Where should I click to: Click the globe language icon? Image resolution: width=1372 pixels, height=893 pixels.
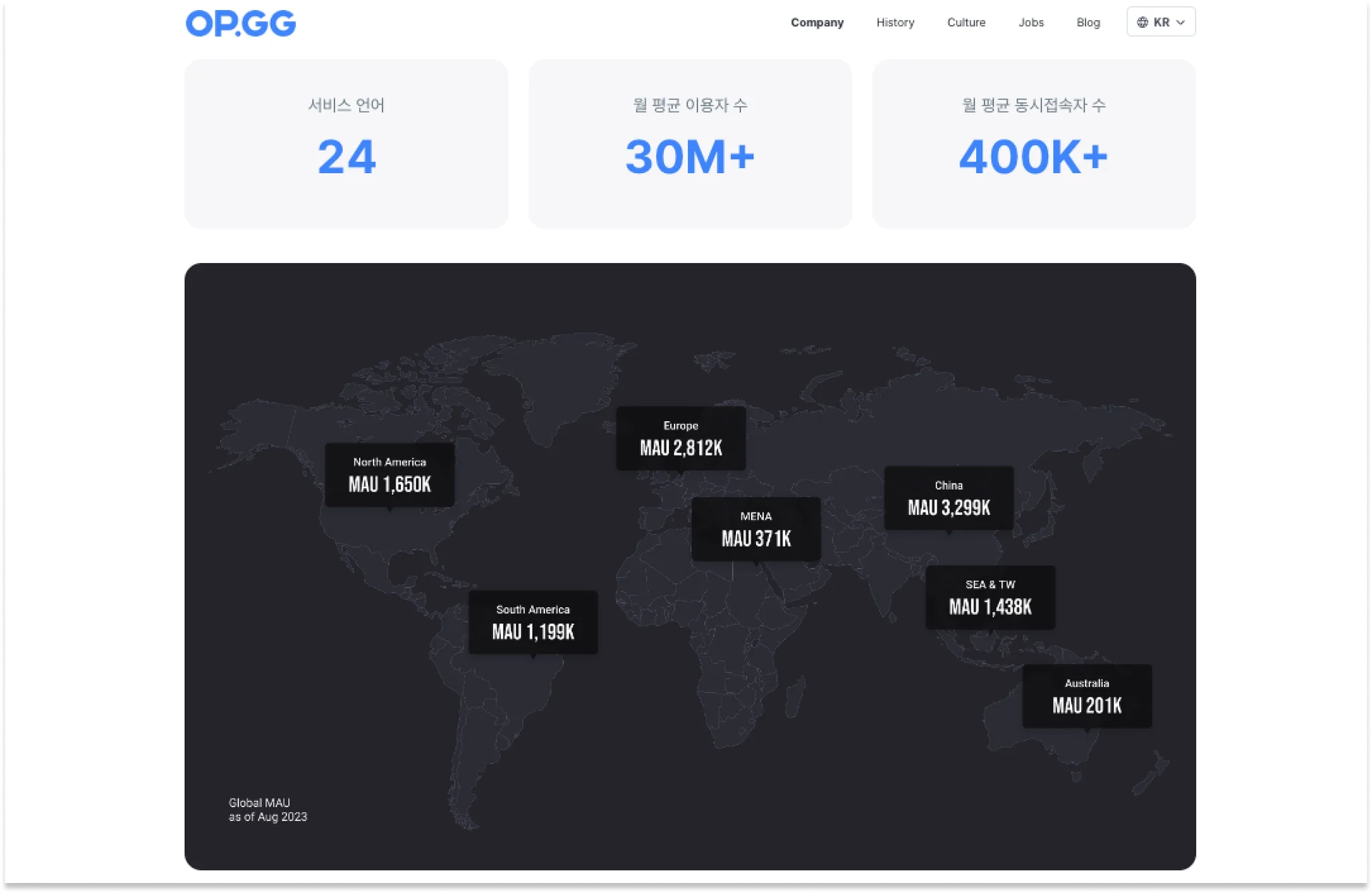tap(1142, 22)
